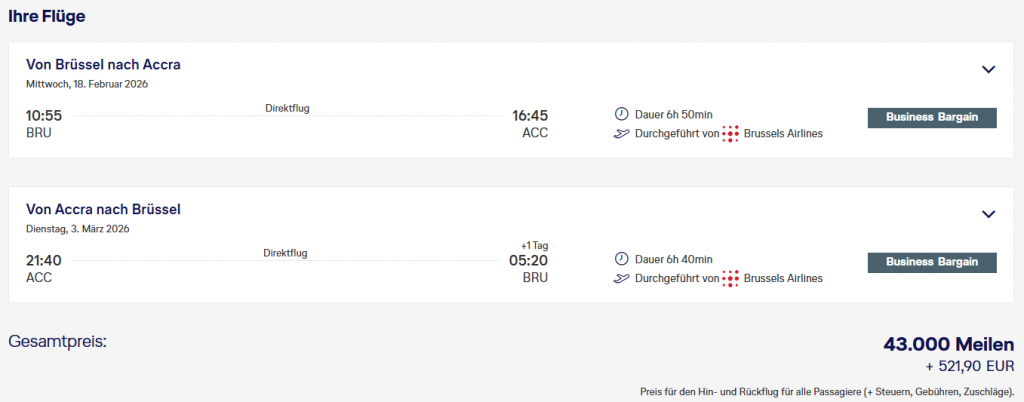This screenshot has width=1024, height=402.
Task: Click the 43.000 Meilen total price
Action: pos(948,344)
